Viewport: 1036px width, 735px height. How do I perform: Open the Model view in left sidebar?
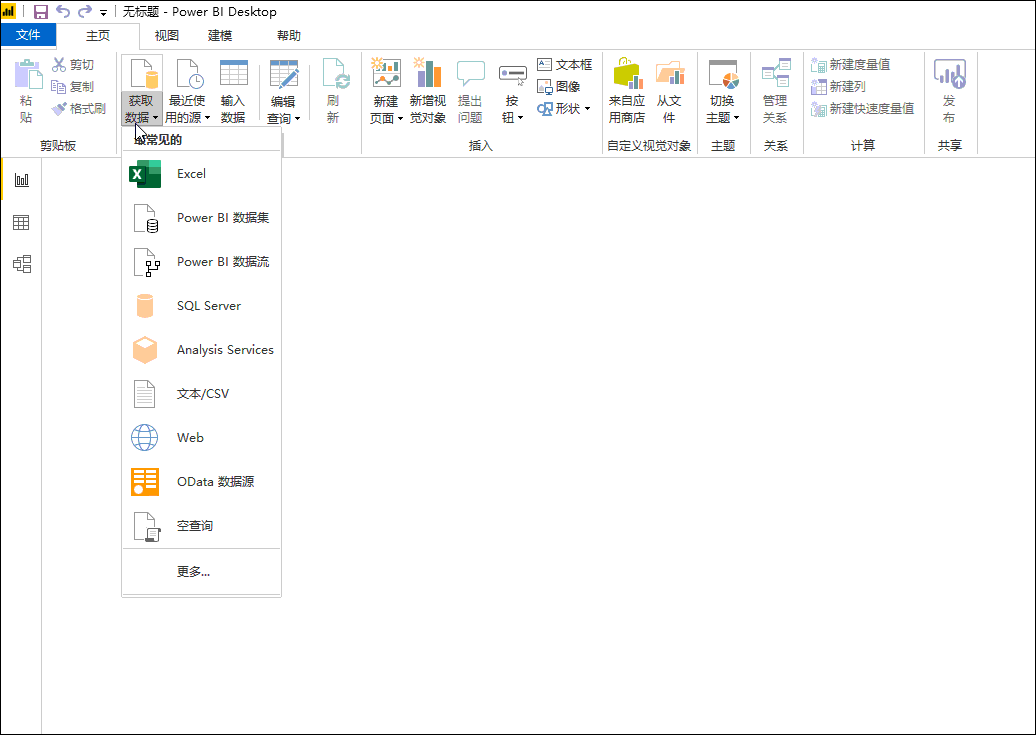[x=22, y=264]
